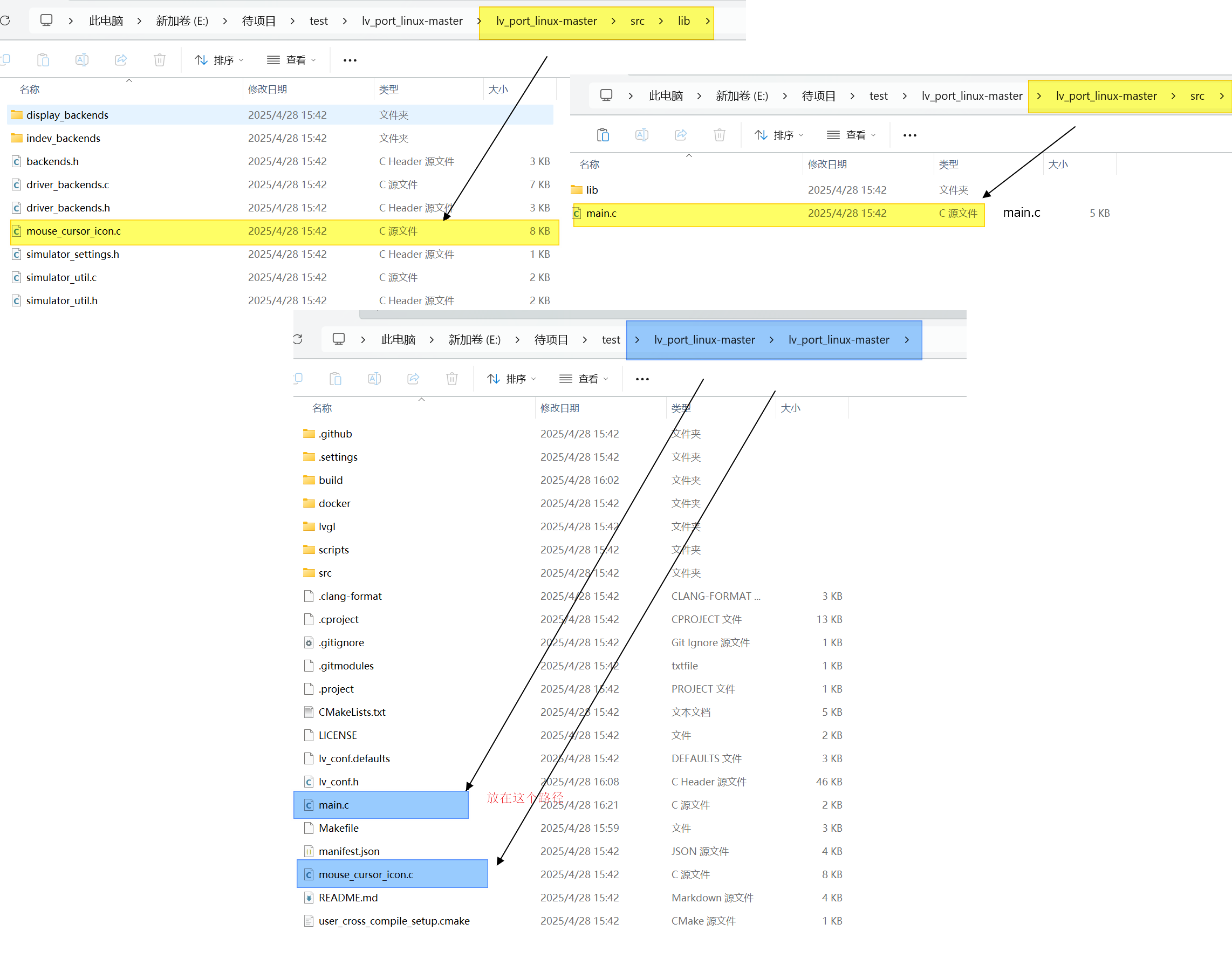
Task: Select 'test' in the breadcrumb path
Action: pos(319,21)
